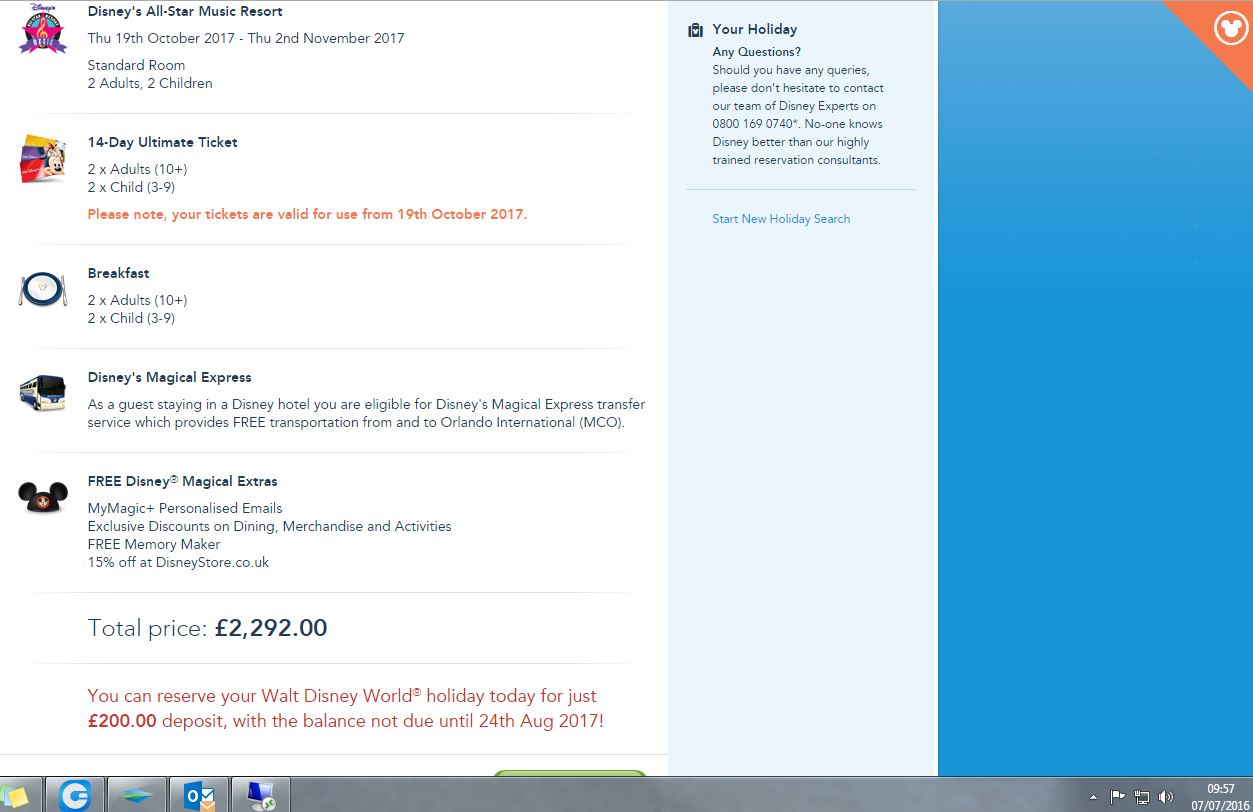Show hidden system tray icons
The height and width of the screenshot is (812, 1253).
pos(1093,797)
